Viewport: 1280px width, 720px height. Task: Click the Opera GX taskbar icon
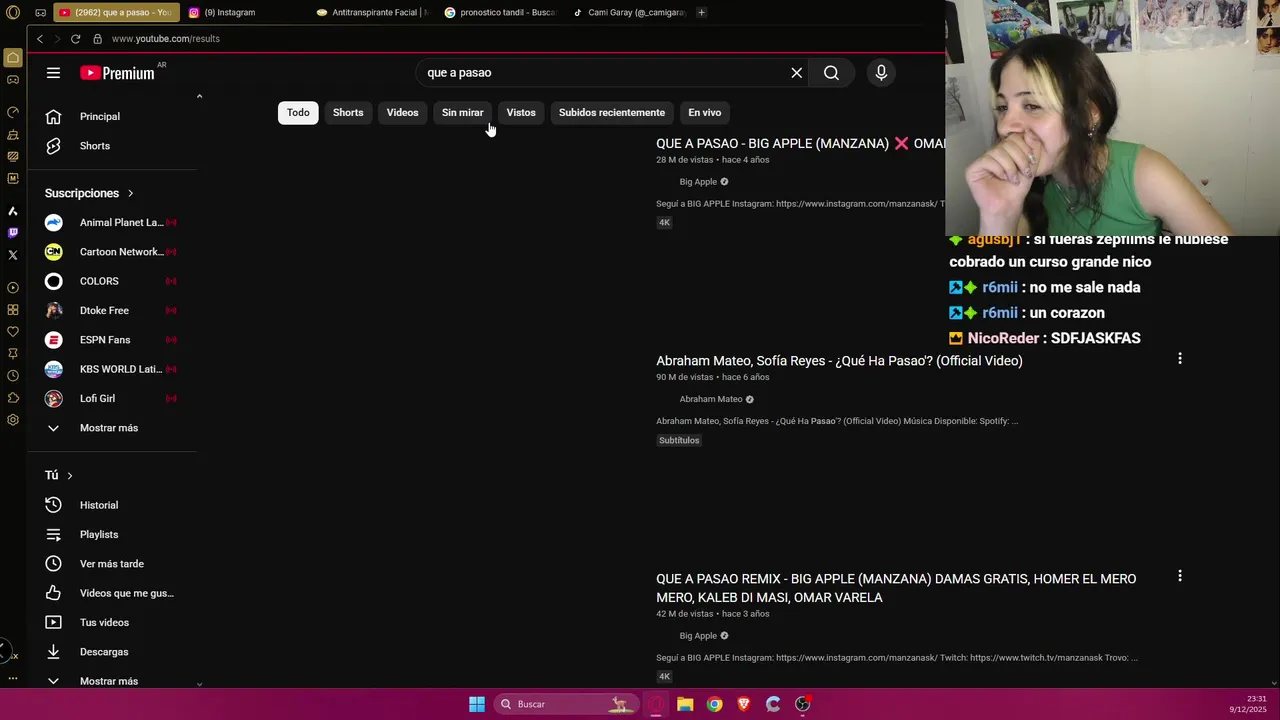(x=656, y=704)
